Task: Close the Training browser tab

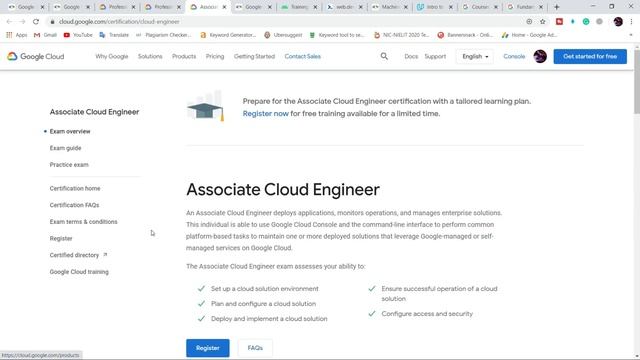Action: click(315, 7)
